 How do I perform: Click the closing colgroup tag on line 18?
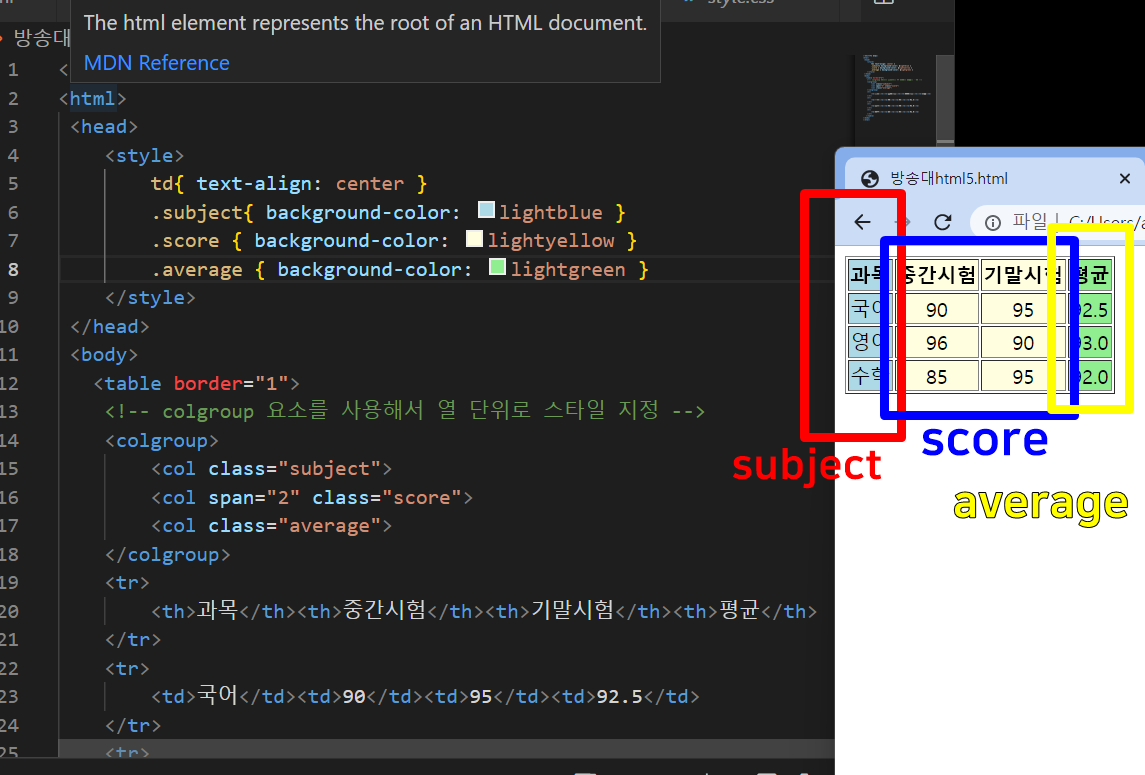pyautogui.click(x=168, y=554)
